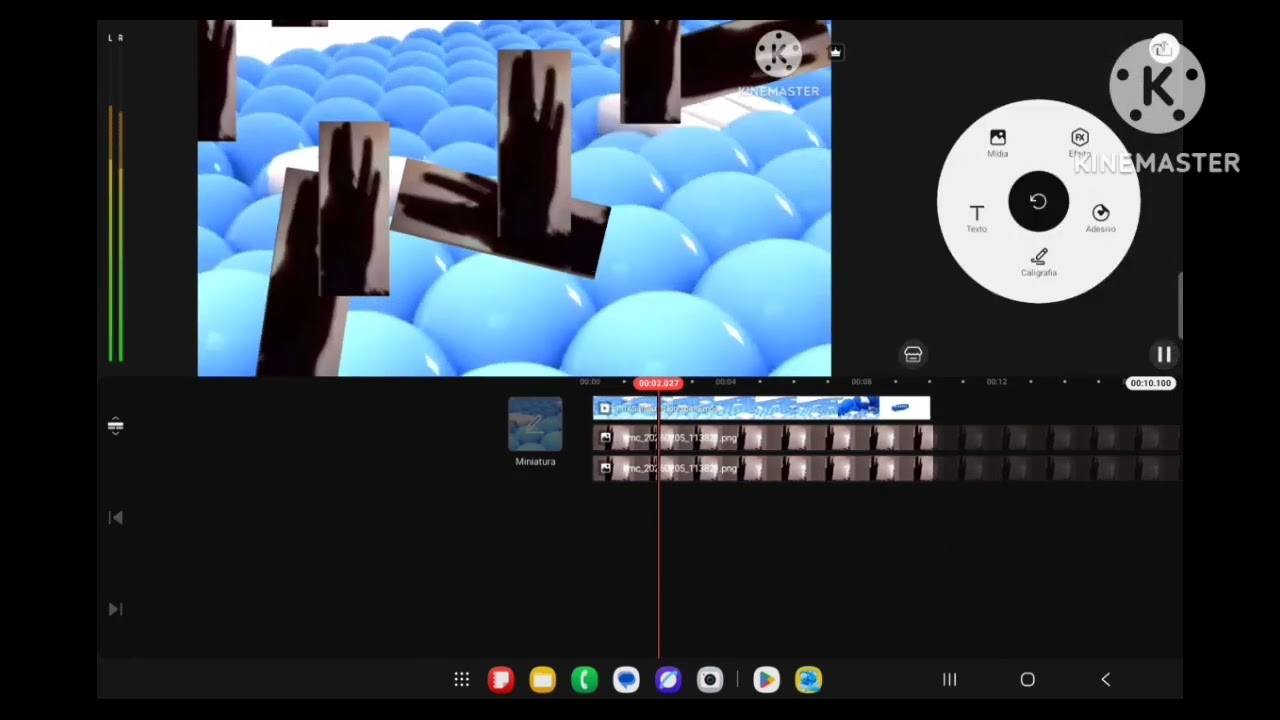Viewport: 1280px width, 720px height.
Task: Open the green phone app
Action: coord(584,680)
